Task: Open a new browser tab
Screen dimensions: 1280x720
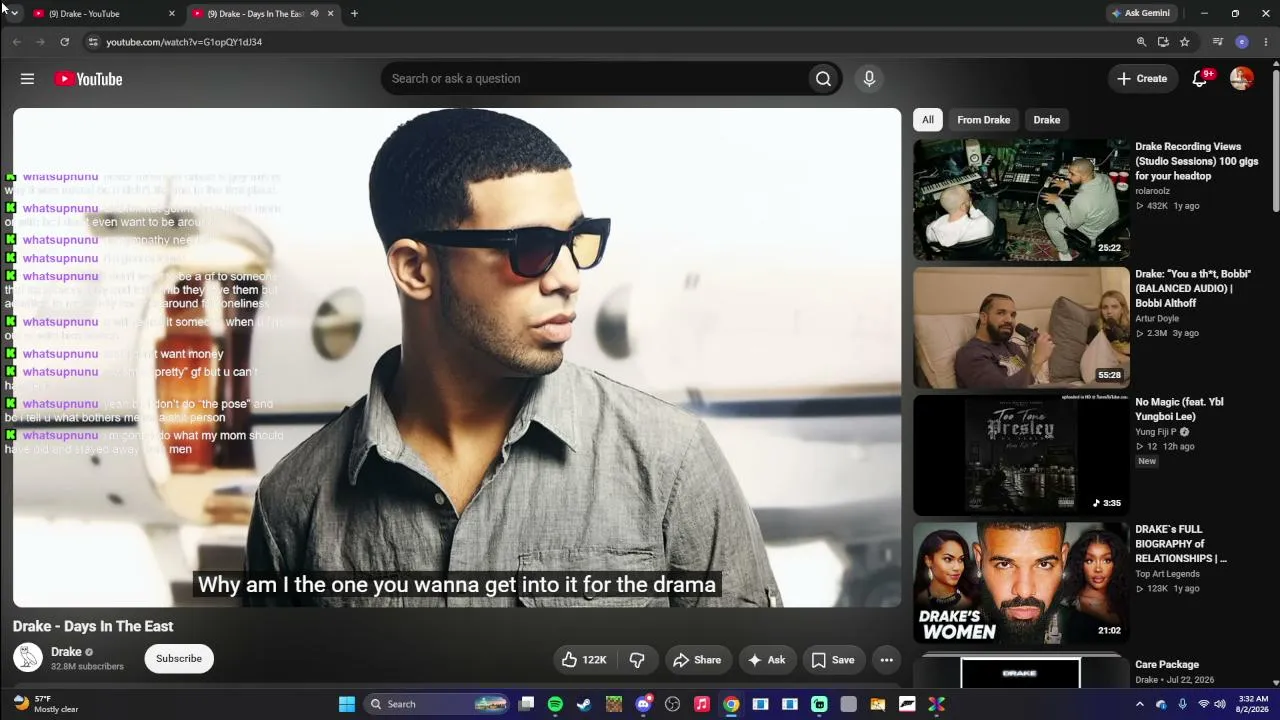Action: click(354, 14)
